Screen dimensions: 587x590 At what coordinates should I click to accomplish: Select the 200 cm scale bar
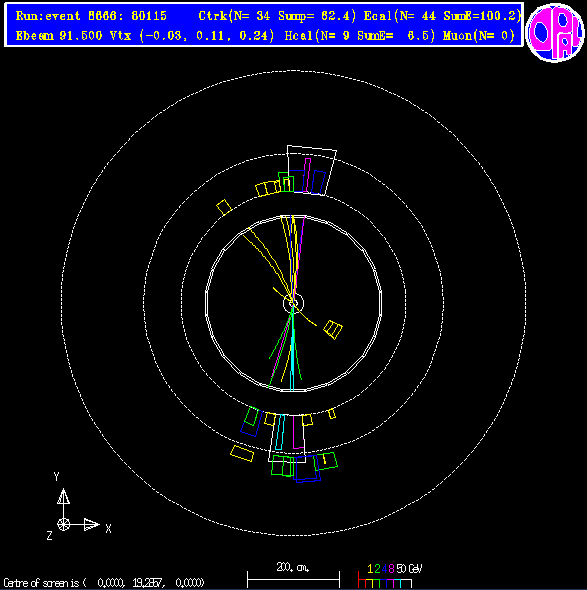[293, 575]
